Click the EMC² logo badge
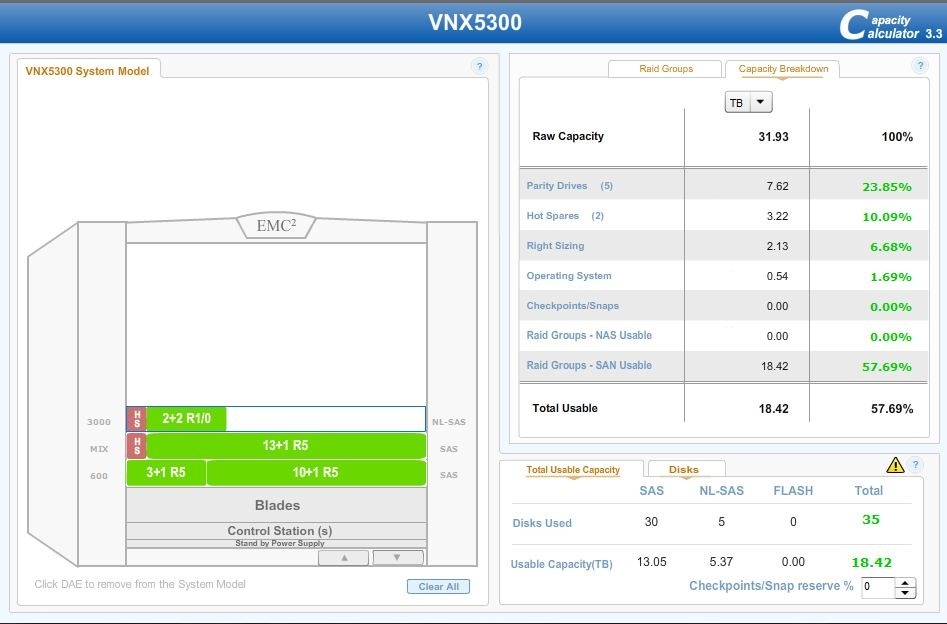 tap(276, 225)
